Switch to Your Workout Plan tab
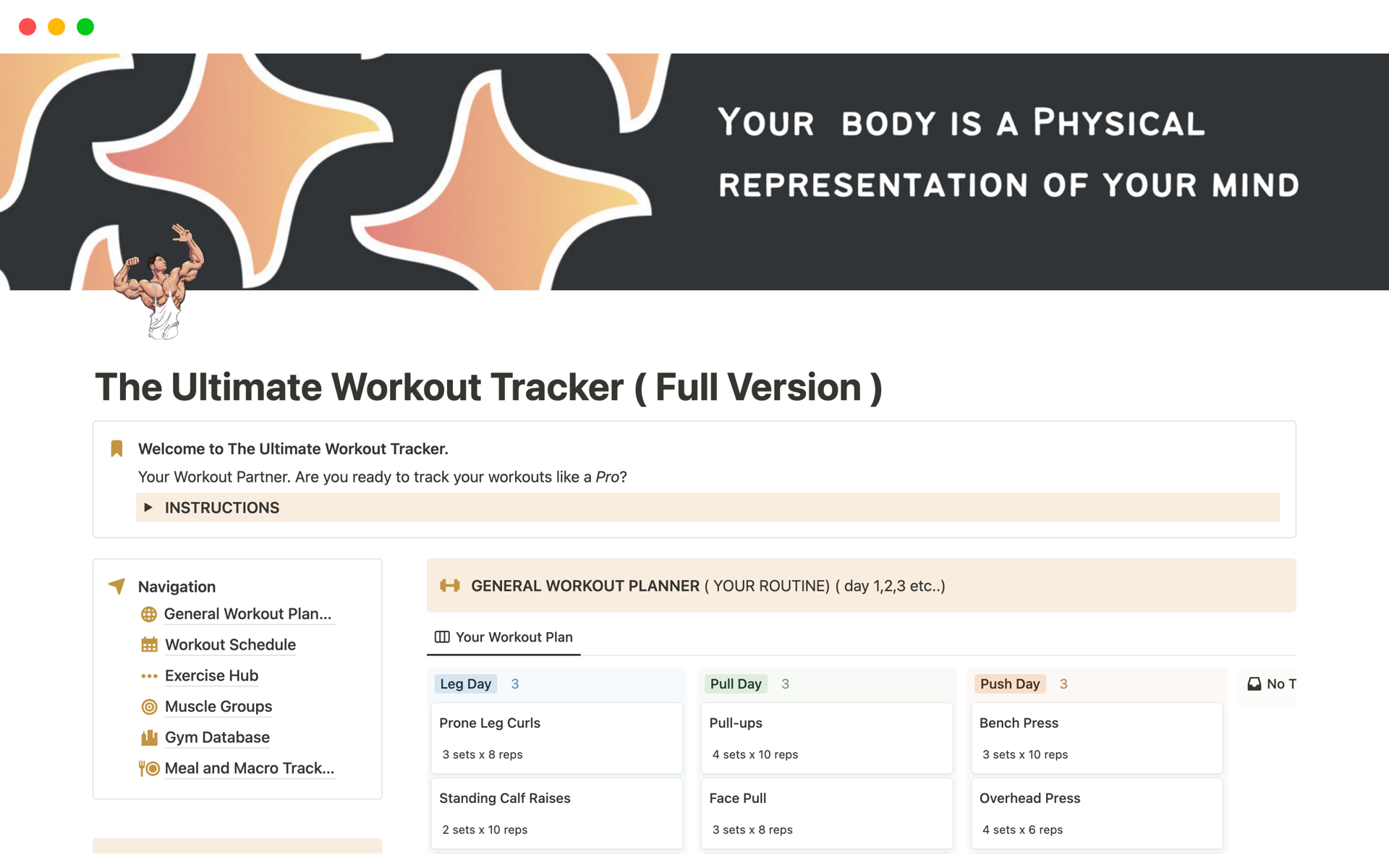 504,637
